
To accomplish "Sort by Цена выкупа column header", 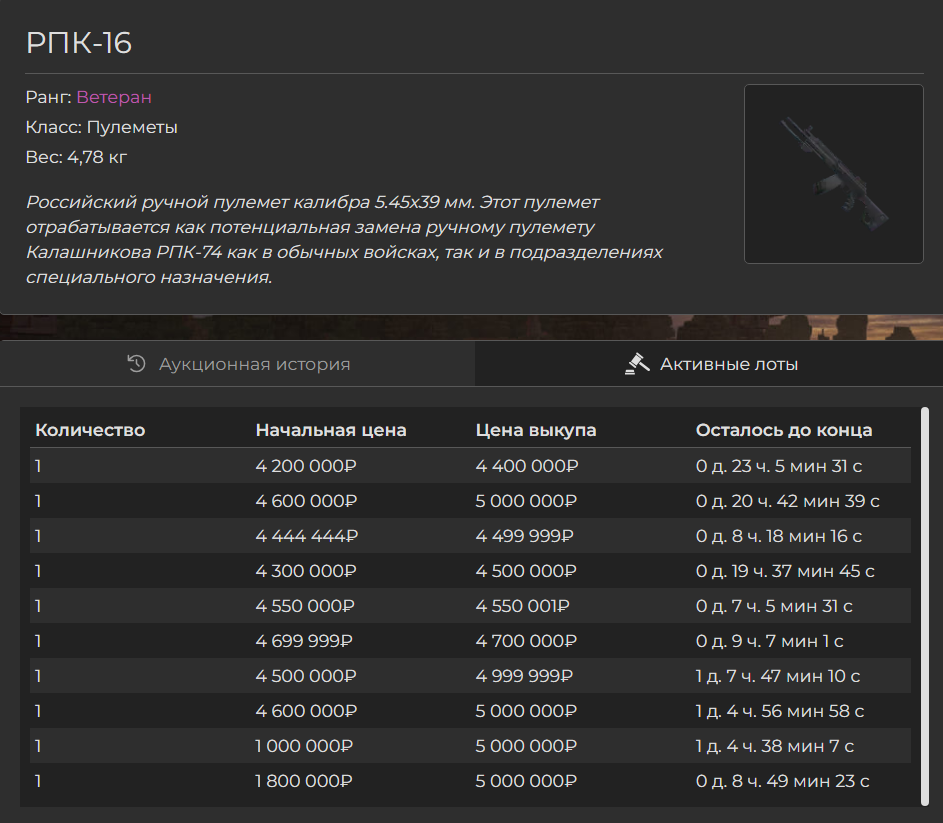I will pyautogui.click(x=536, y=430).
